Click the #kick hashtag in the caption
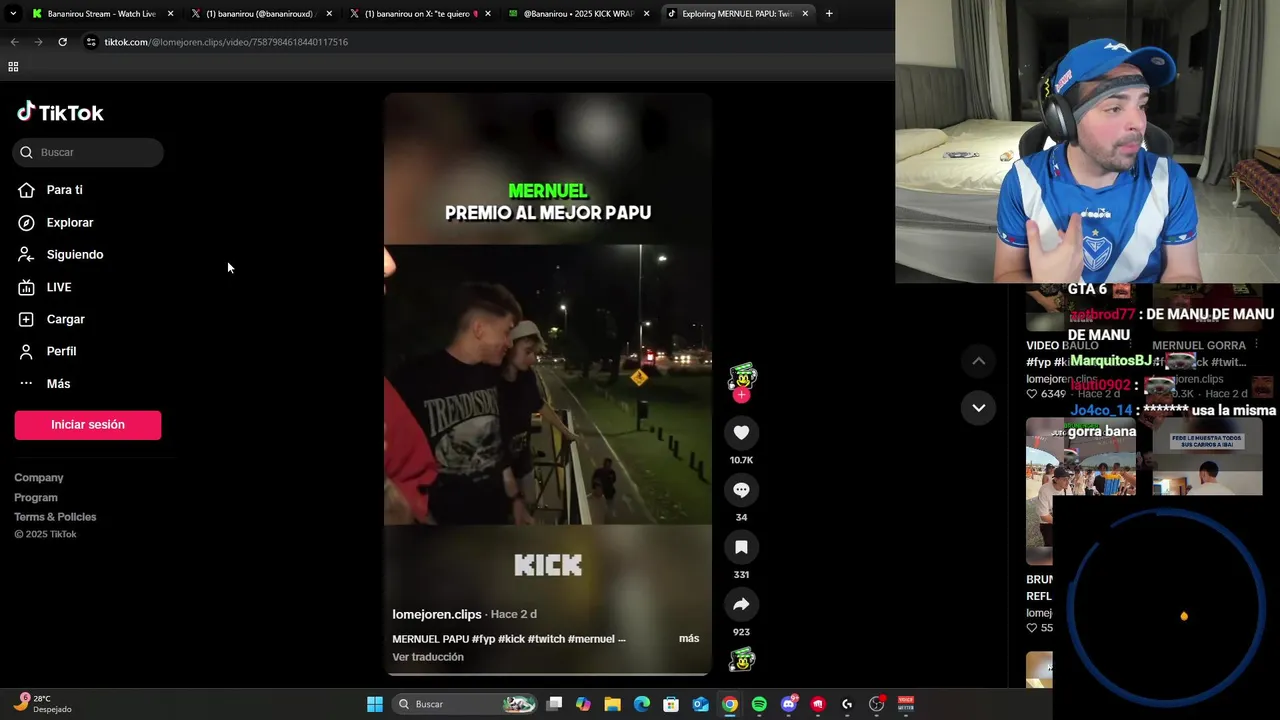 [x=511, y=639]
